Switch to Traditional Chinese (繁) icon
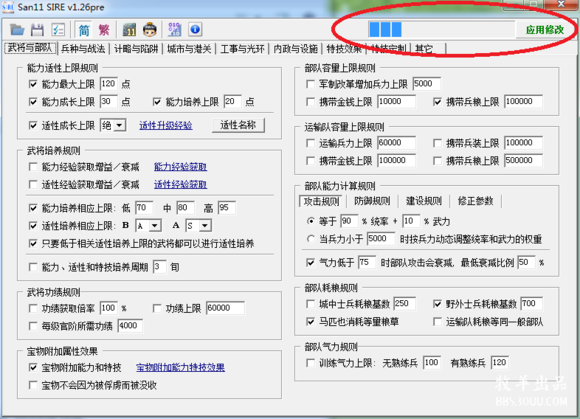 tap(104, 30)
